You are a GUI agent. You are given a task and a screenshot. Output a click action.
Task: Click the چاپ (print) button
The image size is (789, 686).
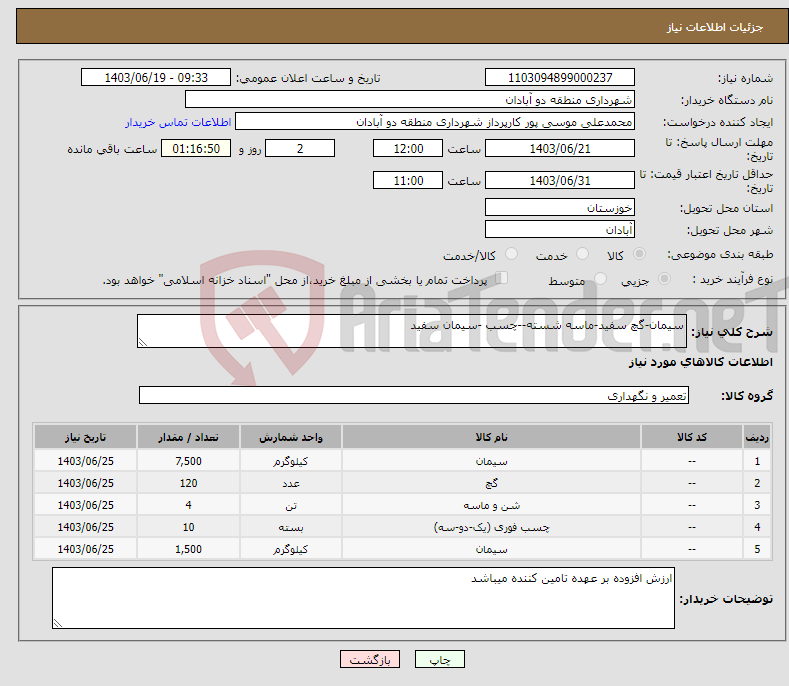click(x=439, y=659)
